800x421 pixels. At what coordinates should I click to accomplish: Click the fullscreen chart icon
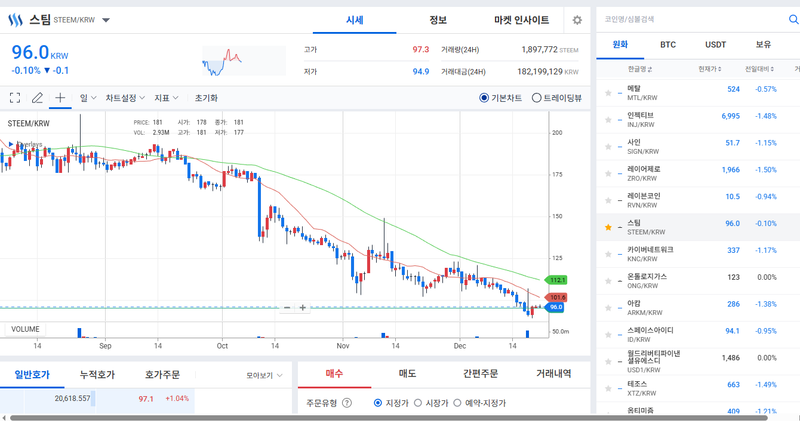15,98
